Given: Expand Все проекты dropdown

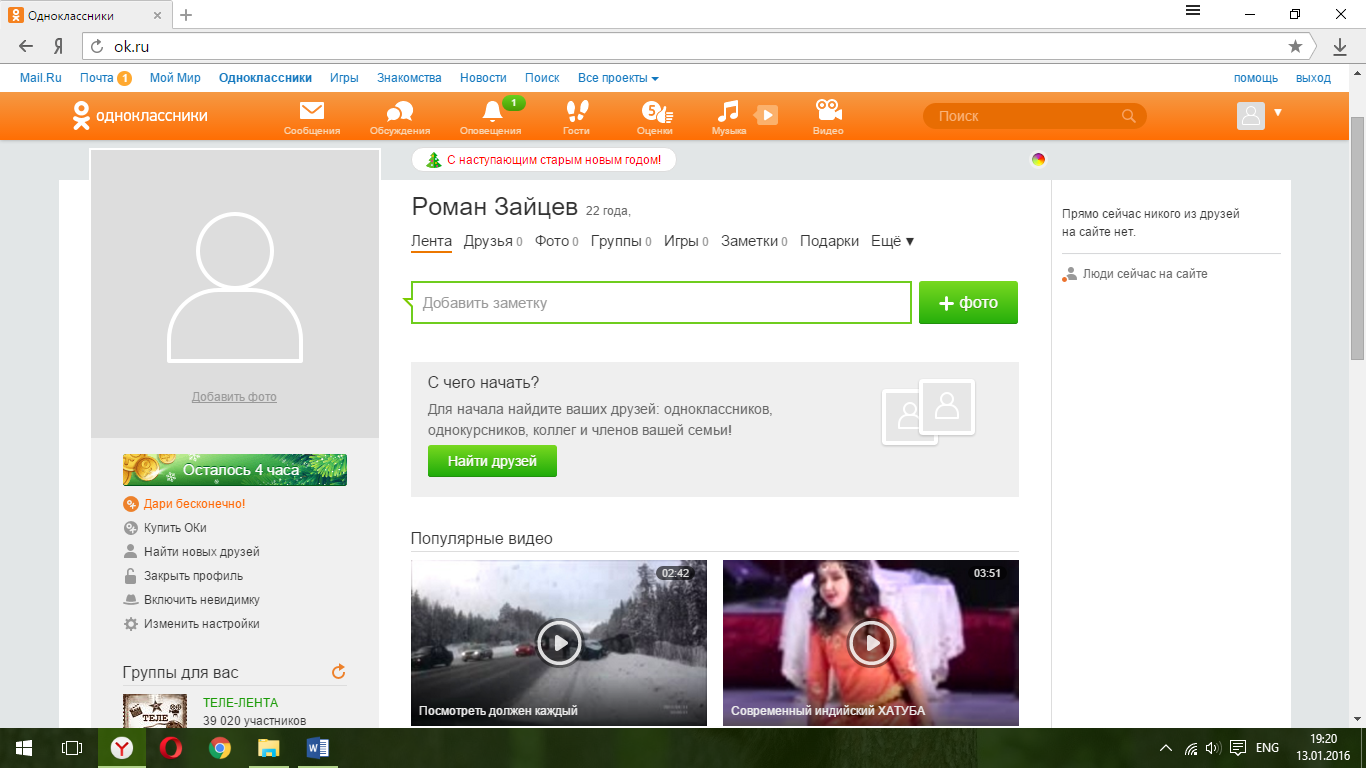Looking at the screenshot, I should (618, 78).
